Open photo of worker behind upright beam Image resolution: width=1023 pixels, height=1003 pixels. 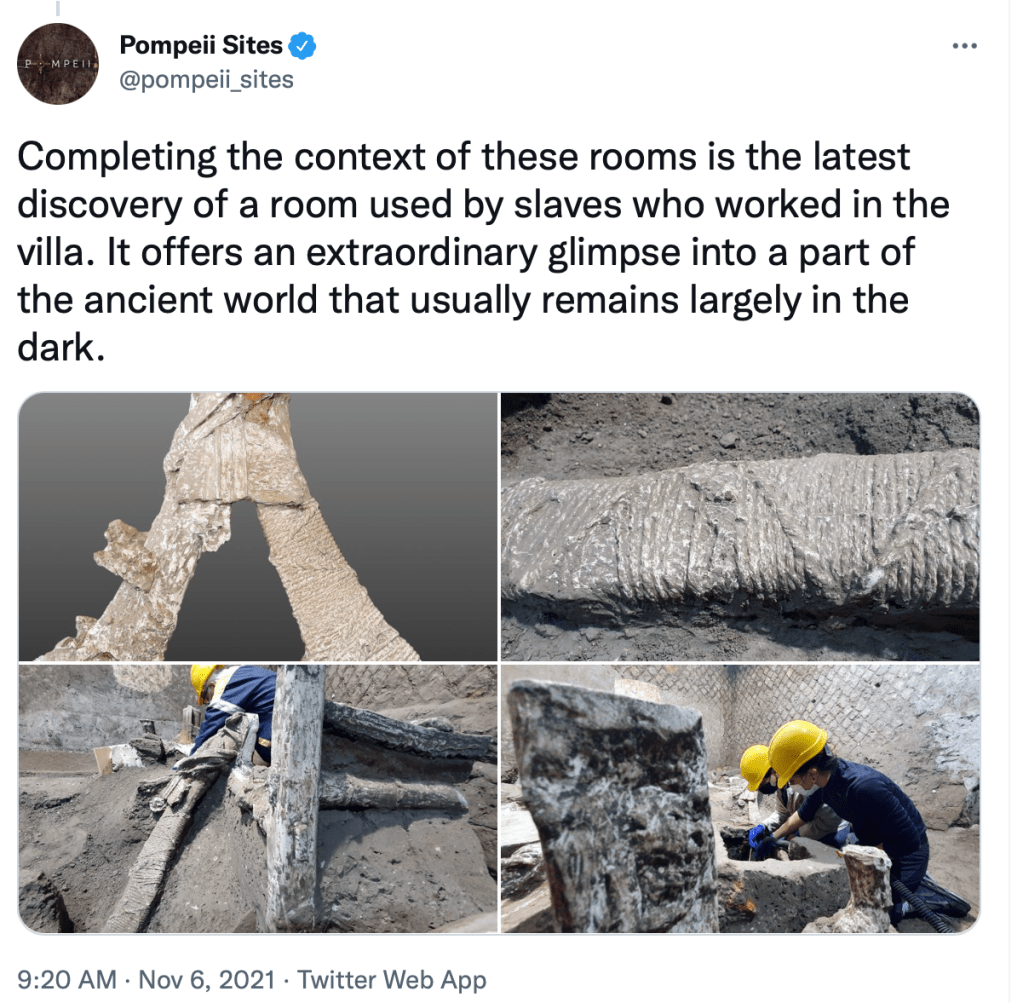coord(258,799)
